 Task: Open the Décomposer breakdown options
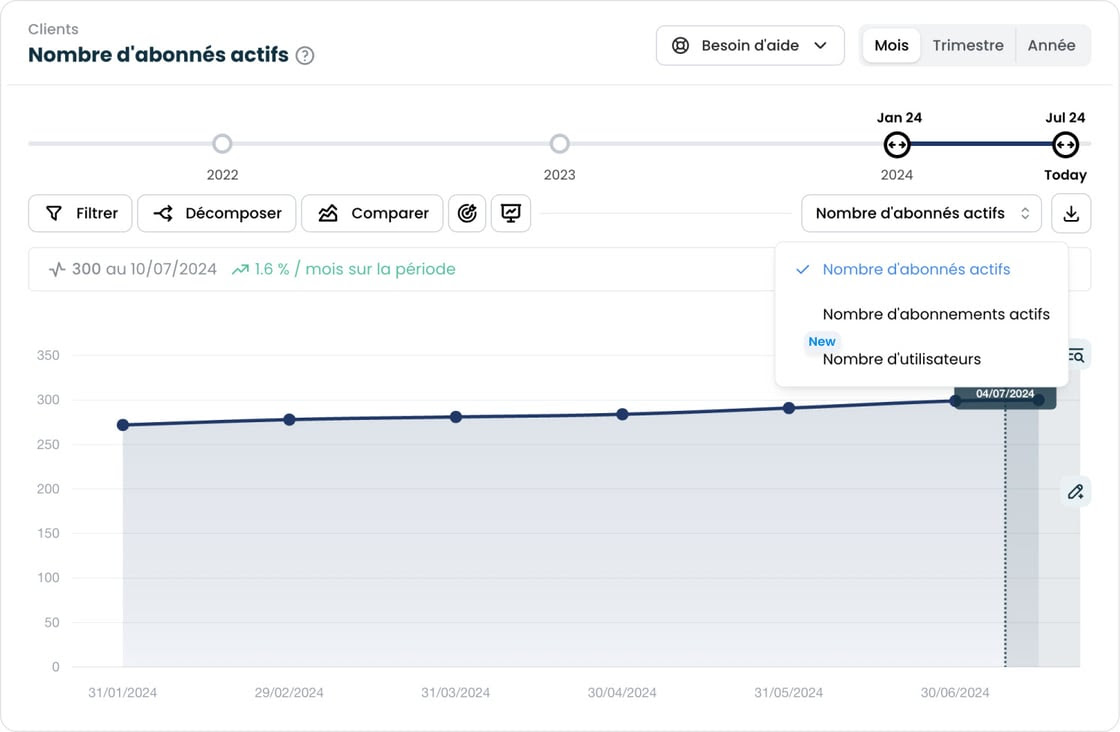(217, 213)
